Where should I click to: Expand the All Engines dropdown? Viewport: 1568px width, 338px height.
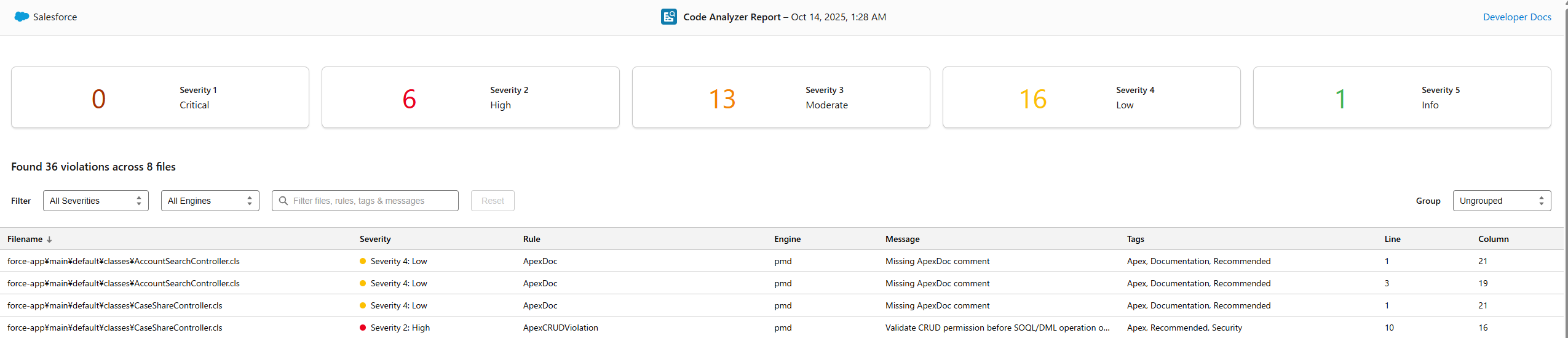210,201
